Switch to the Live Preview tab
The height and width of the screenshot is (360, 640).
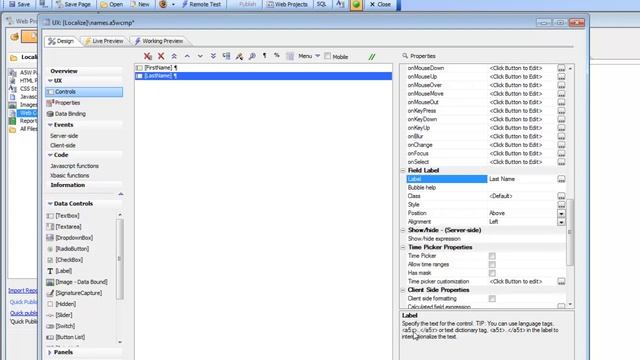point(104,41)
